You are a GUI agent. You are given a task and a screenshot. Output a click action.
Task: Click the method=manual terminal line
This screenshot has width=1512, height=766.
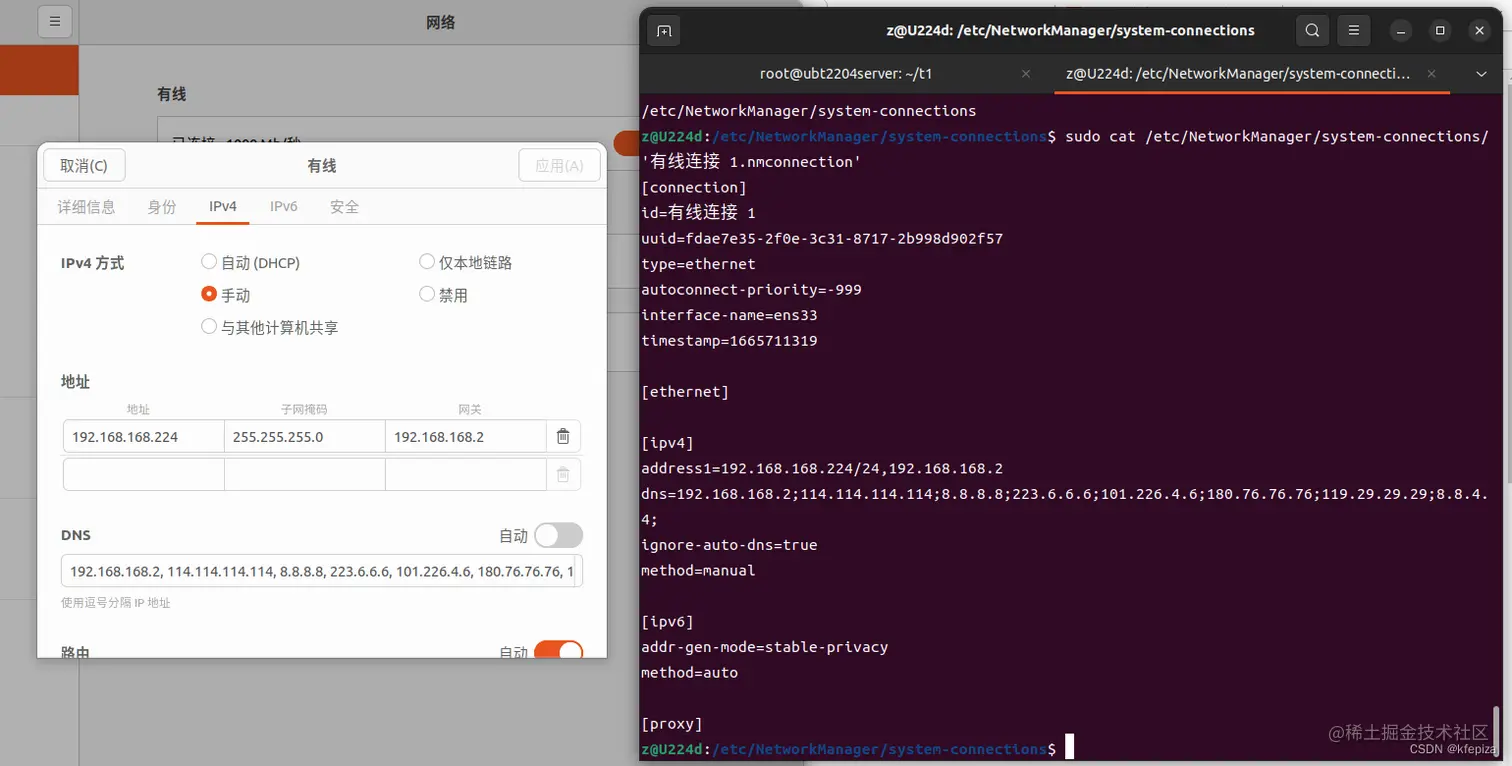(698, 571)
